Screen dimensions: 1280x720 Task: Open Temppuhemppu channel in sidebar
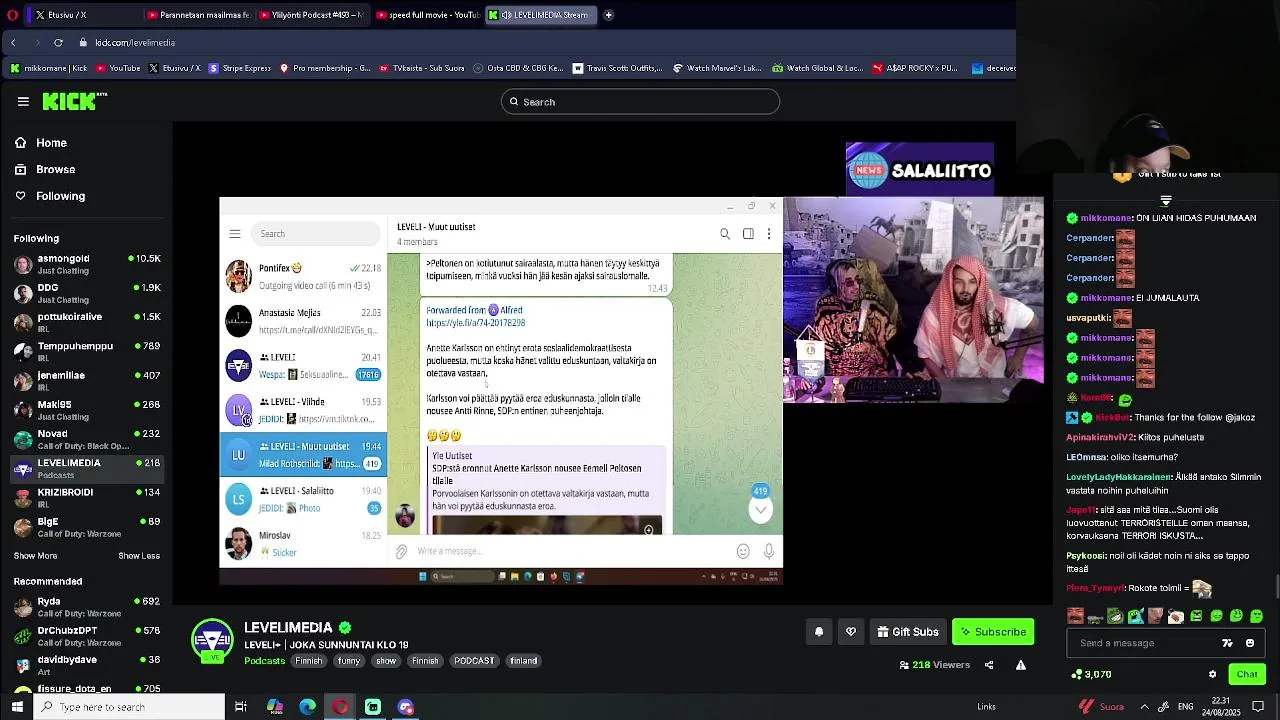click(87, 351)
